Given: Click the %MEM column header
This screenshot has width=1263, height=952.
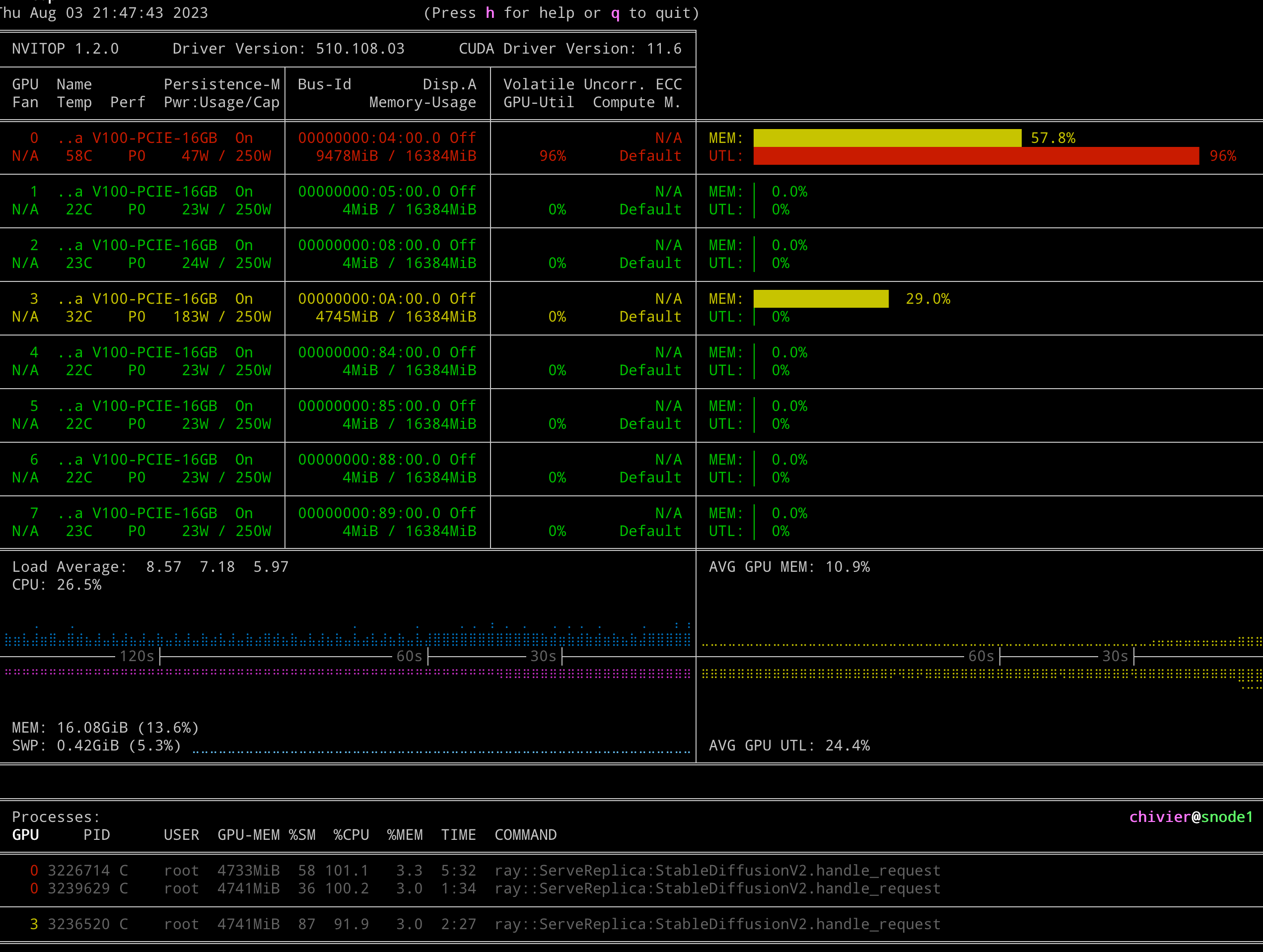Looking at the screenshot, I should (405, 835).
